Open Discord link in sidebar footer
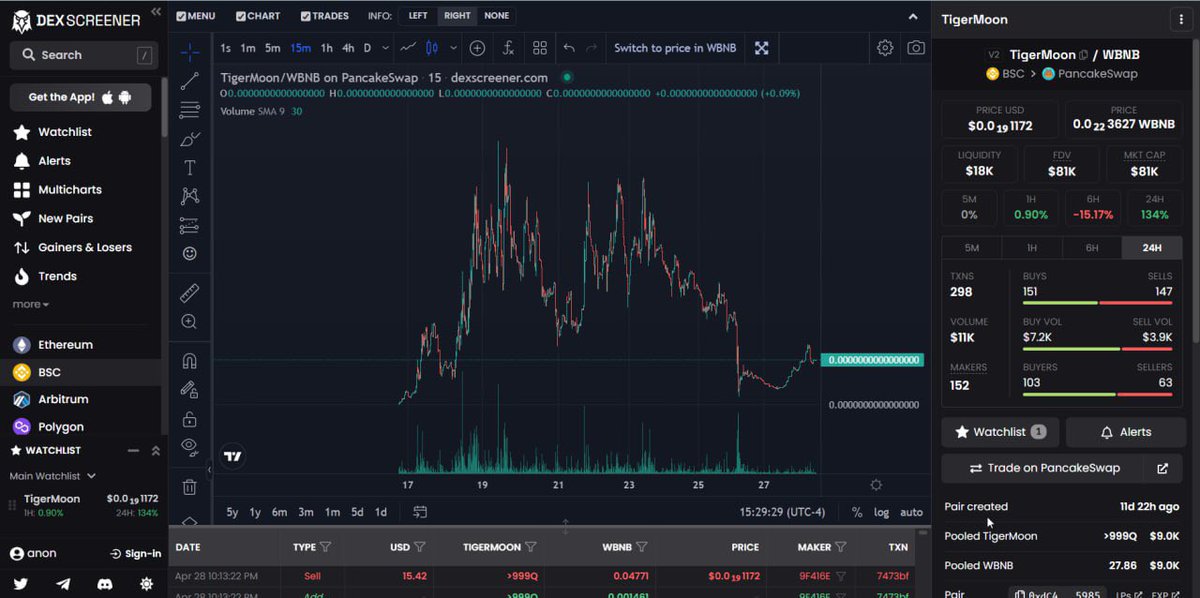Viewport: 1200px width, 598px height. 105,583
